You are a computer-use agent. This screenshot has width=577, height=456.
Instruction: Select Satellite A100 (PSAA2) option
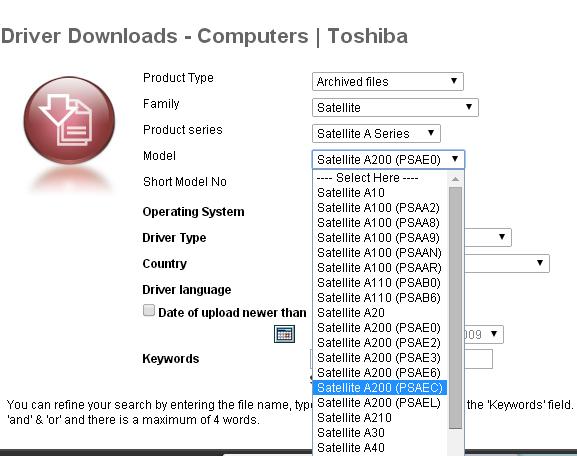380,208
